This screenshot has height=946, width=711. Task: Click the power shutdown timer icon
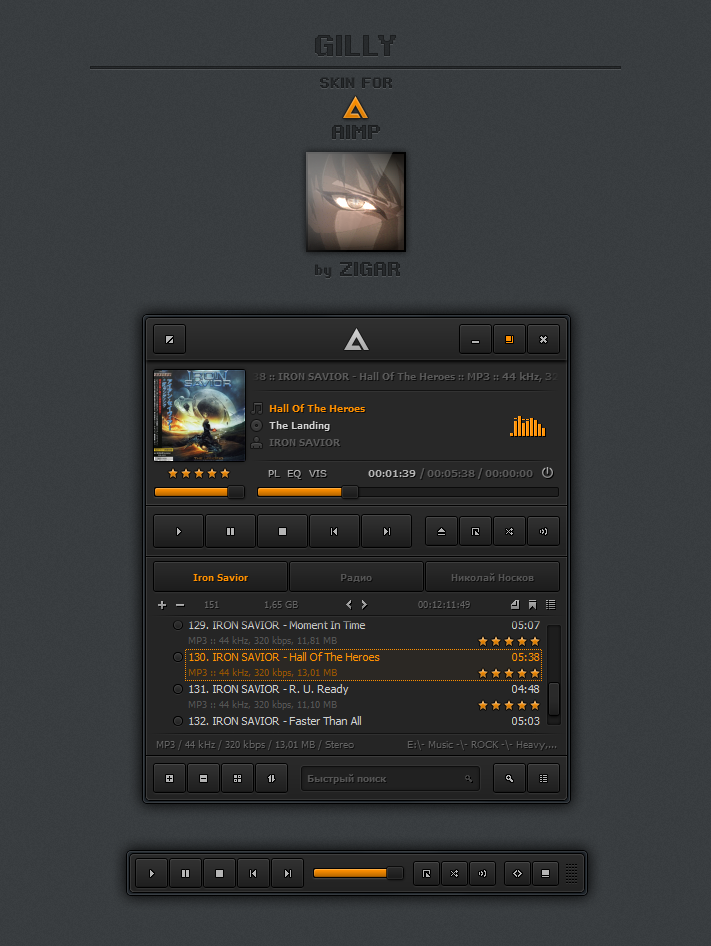[x=547, y=473]
